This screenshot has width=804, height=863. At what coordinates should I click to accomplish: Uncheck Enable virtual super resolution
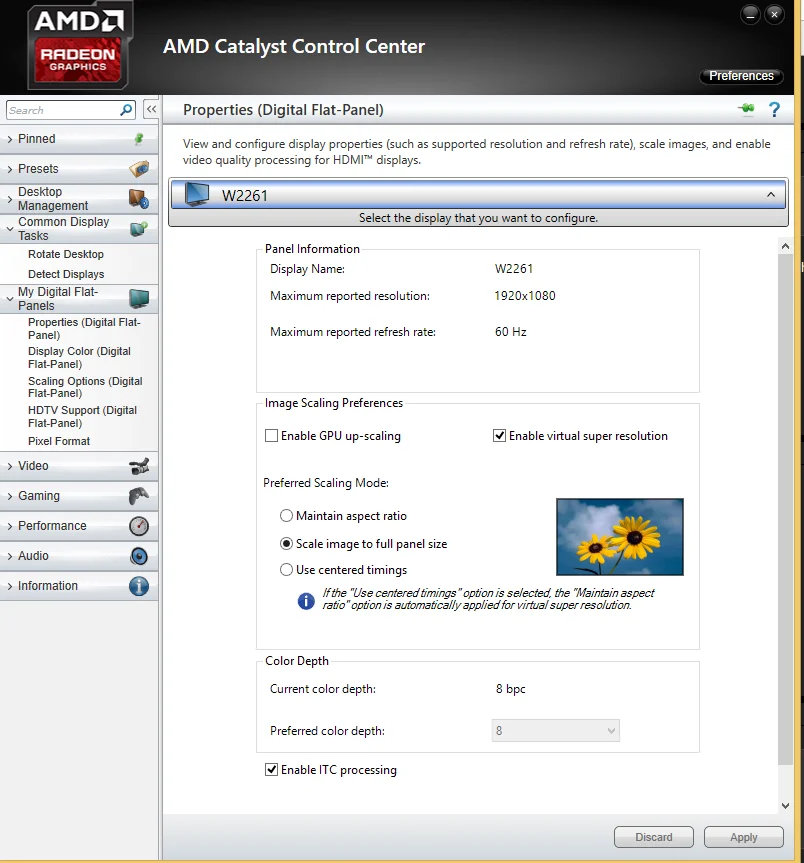[499, 436]
